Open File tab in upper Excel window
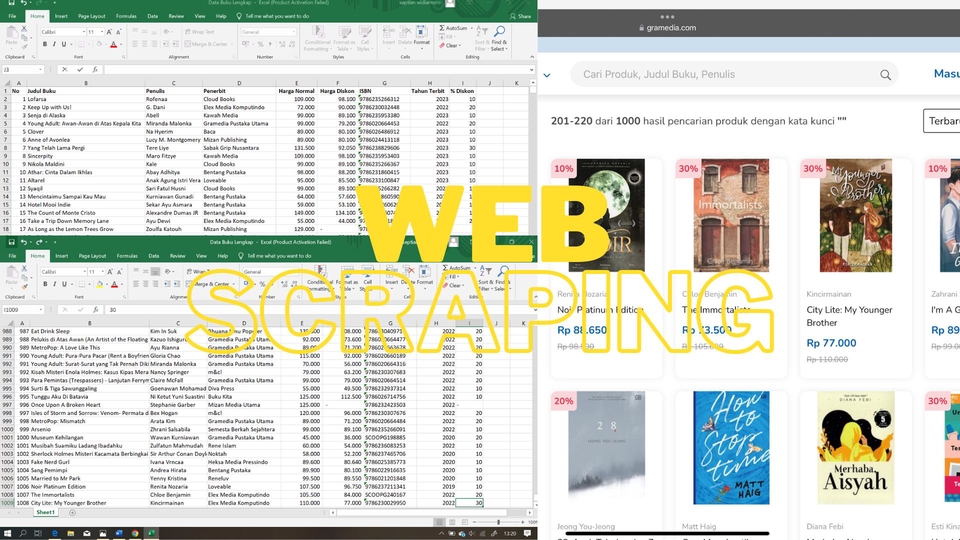Screen dimensions: 960x540 click(12, 16)
